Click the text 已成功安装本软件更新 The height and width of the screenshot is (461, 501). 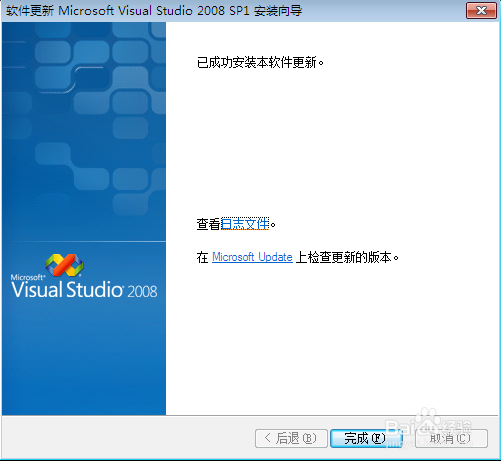(260, 62)
